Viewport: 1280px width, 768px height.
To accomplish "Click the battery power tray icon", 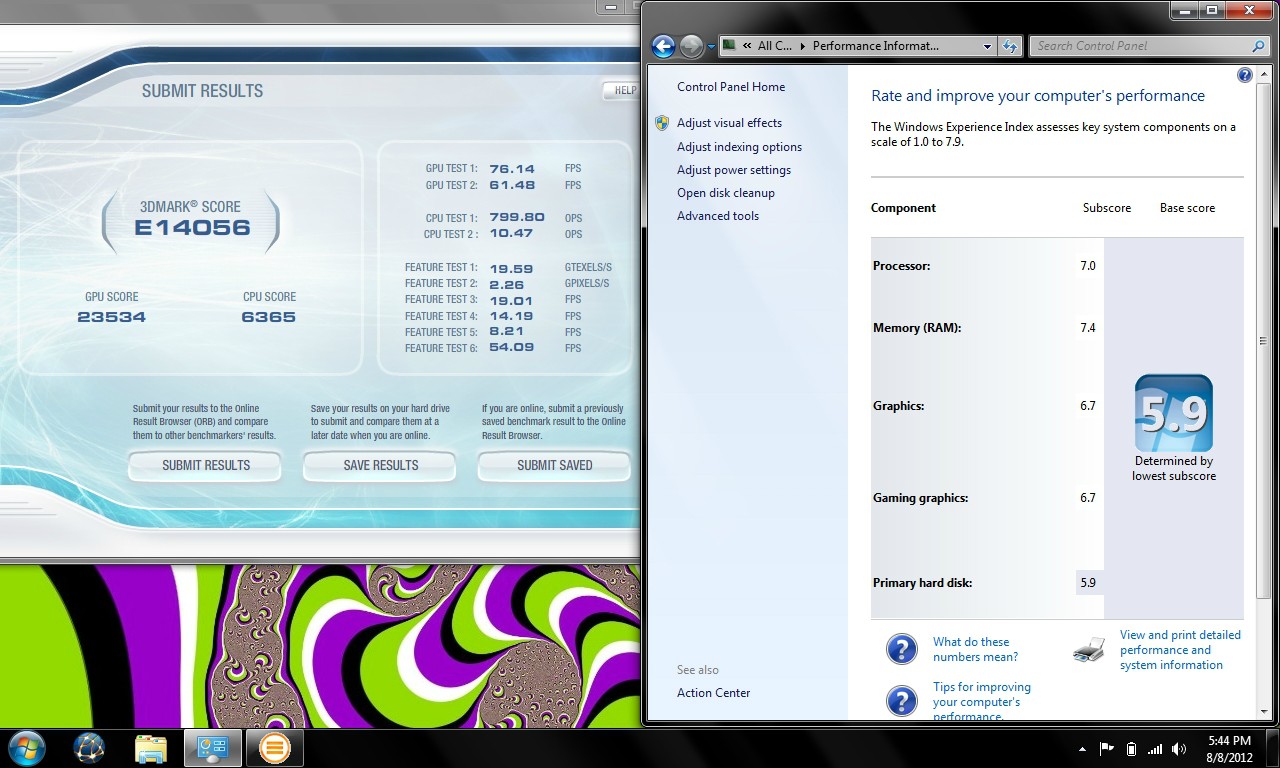I will [x=1131, y=748].
